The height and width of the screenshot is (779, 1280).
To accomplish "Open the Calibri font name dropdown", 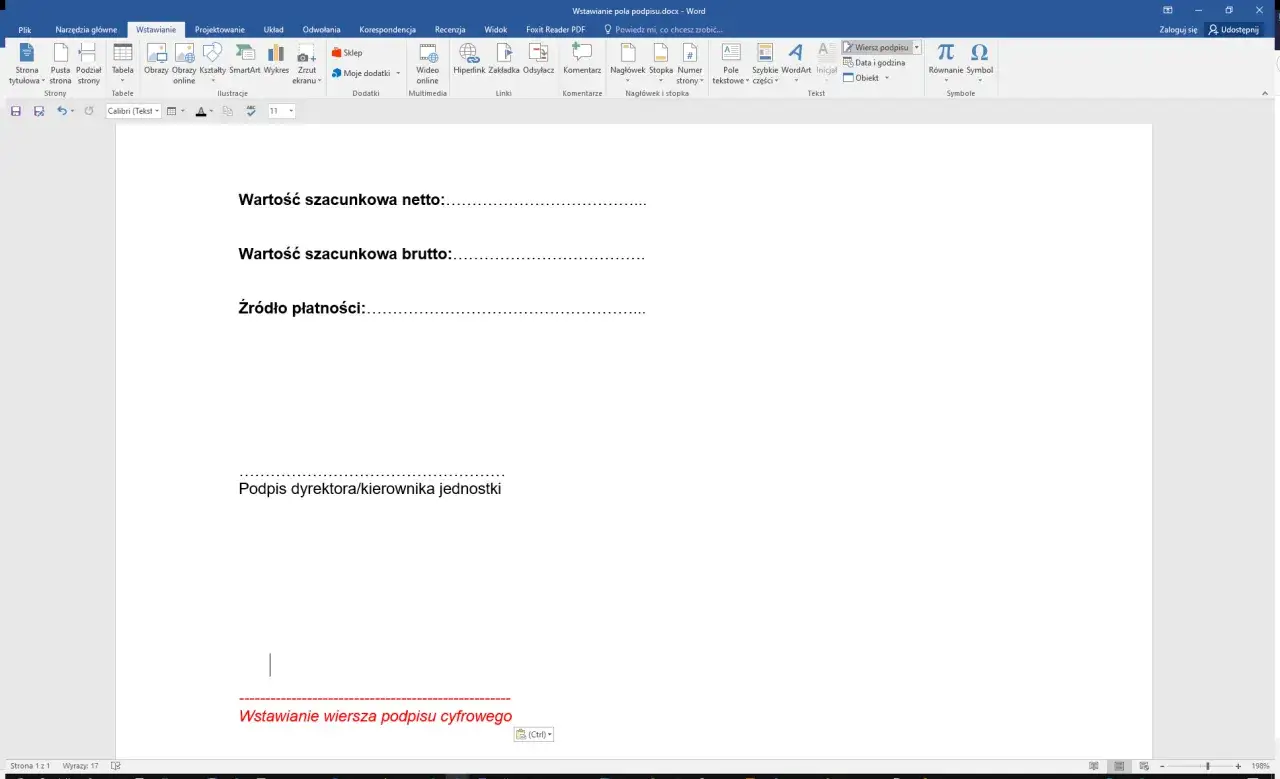I will click(134, 111).
